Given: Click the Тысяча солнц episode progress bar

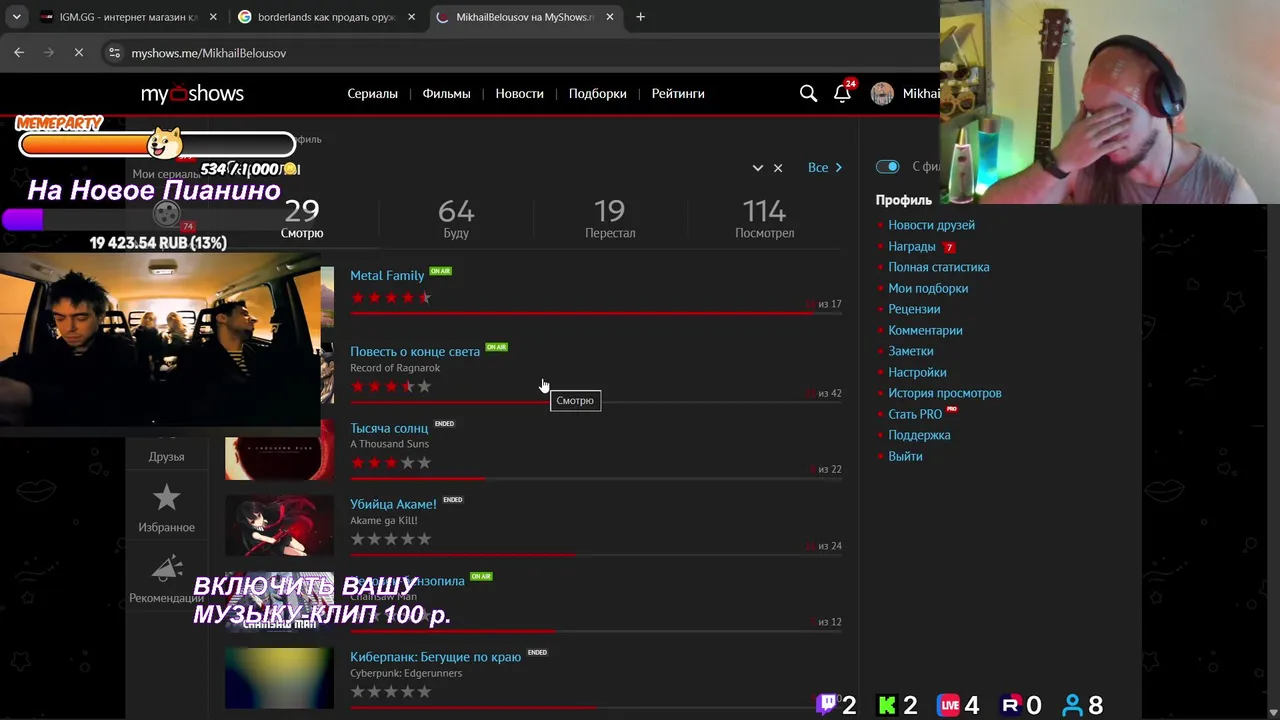Looking at the screenshot, I should point(596,479).
